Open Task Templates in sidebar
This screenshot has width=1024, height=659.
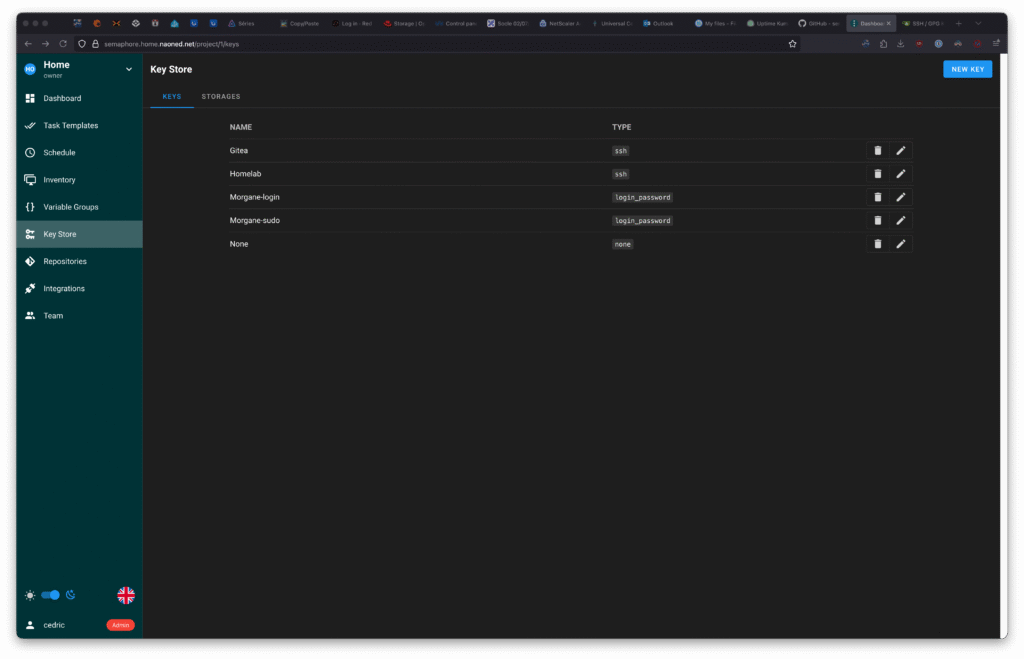[70, 126]
